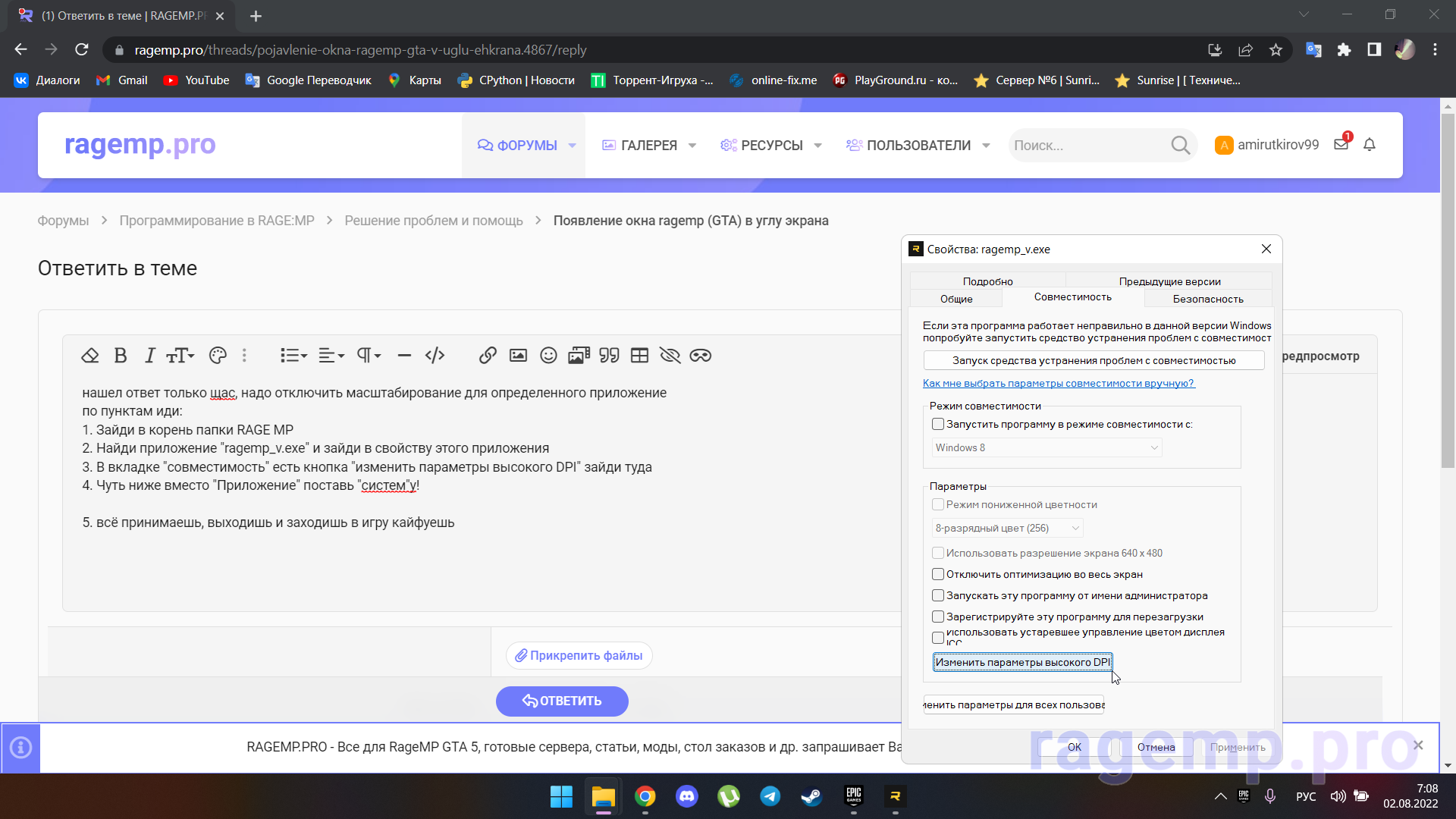Insert a table into the reply
1456x819 pixels.
pos(639,356)
